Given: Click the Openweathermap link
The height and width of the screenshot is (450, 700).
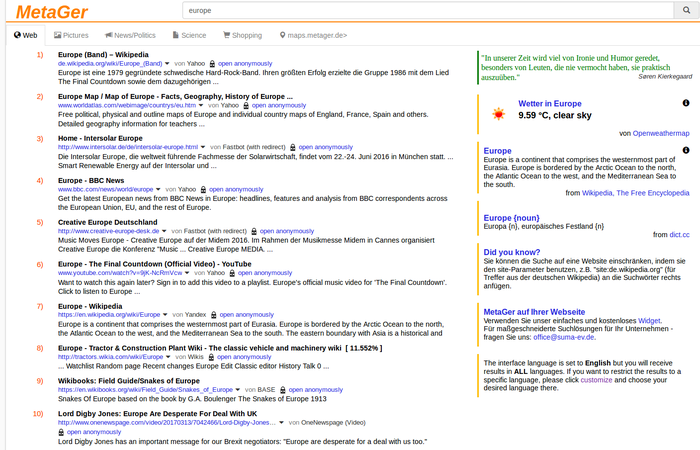Looking at the screenshot, I should coord(661,133).
